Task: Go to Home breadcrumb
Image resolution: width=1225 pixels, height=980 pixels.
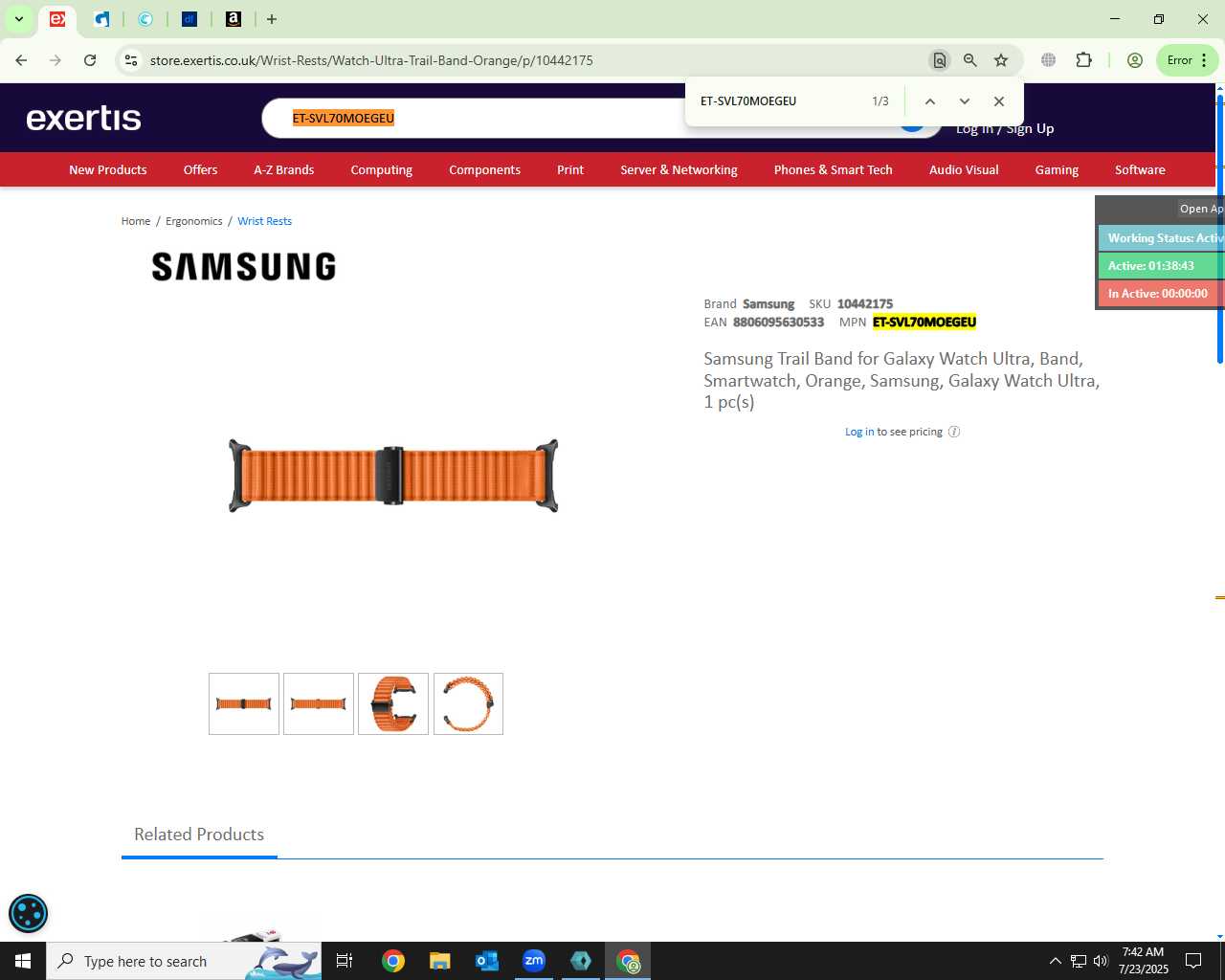Action: click(x=136, y=221)
